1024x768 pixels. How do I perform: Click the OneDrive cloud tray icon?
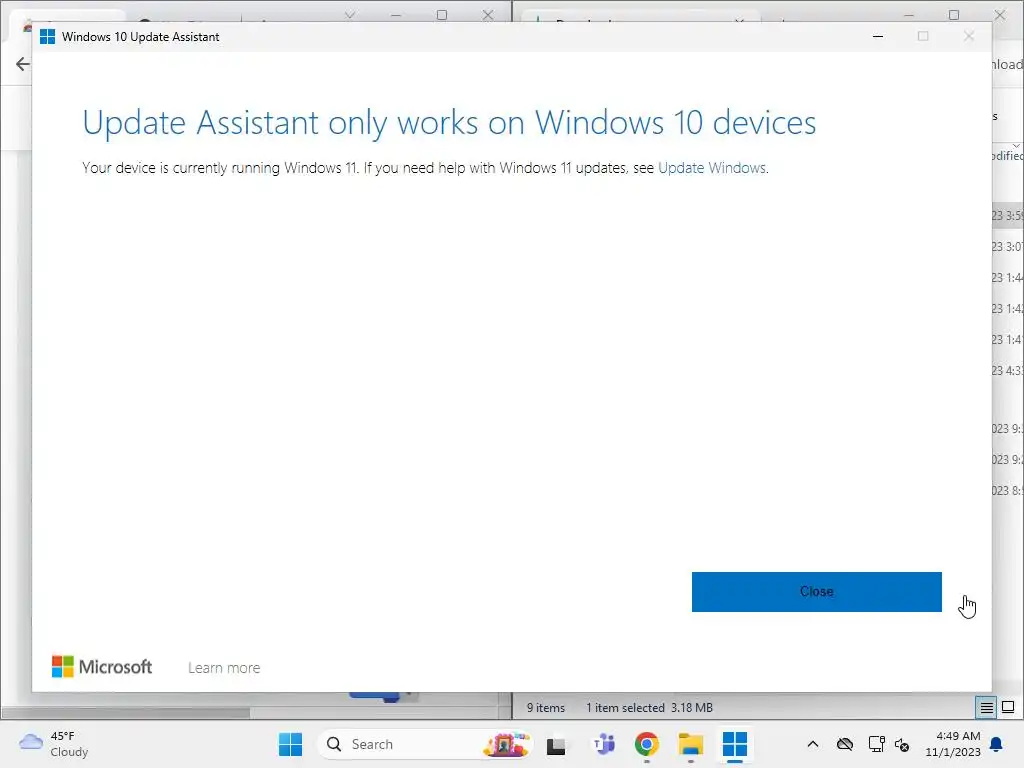pyautogui.click(x=845, y=744)
